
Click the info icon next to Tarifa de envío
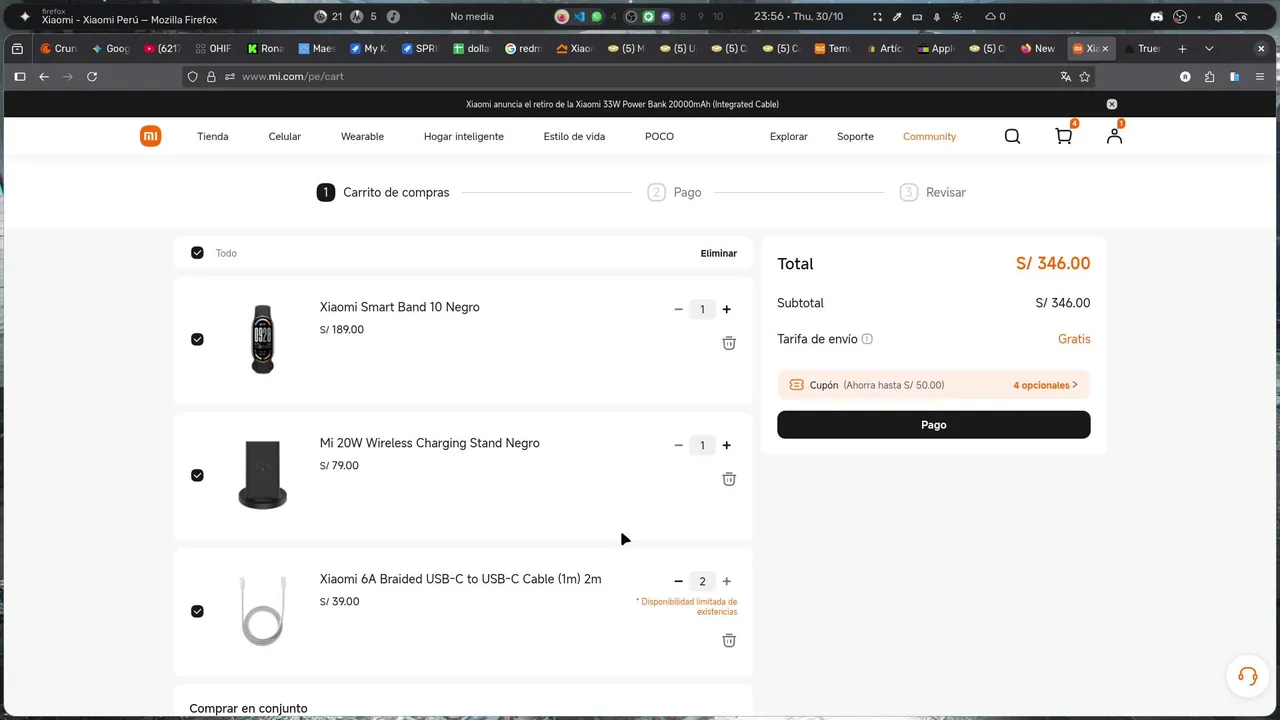[x=867, y=339]
